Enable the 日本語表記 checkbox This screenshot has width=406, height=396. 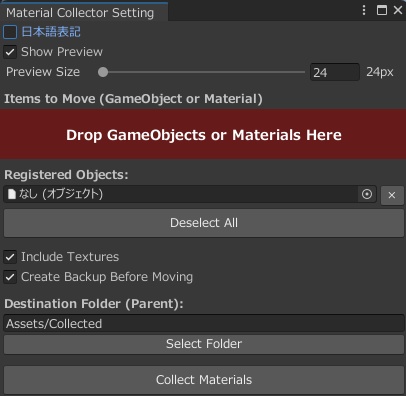click(10, 32)
